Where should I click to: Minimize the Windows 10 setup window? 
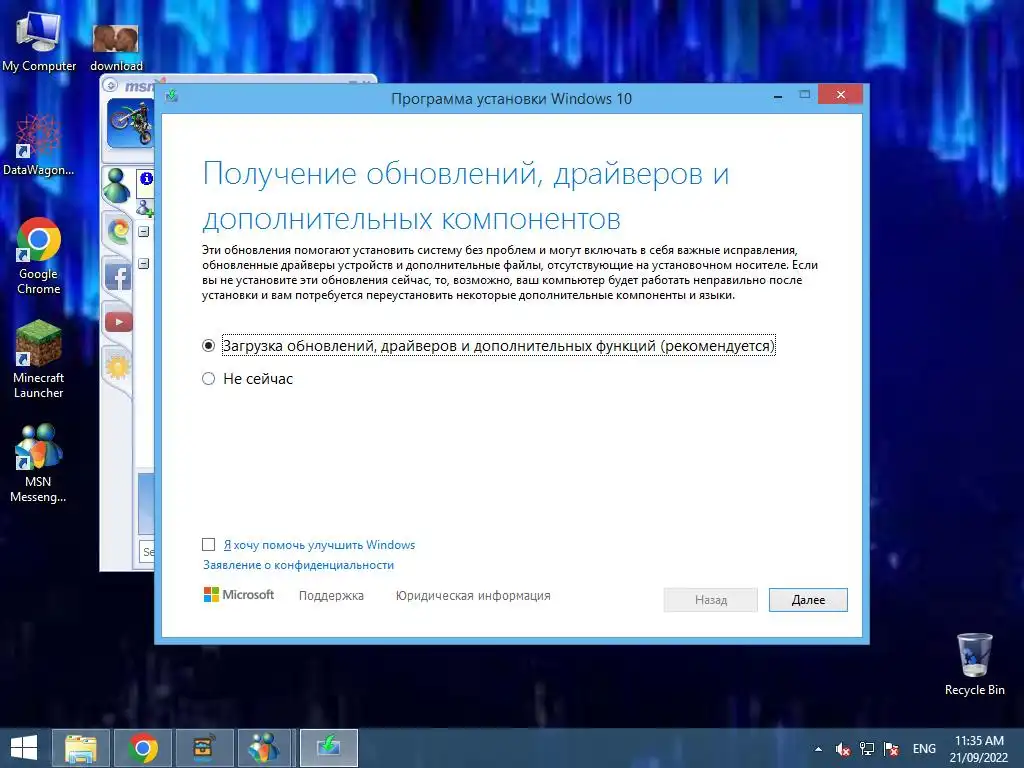click(x=778, y=96)
